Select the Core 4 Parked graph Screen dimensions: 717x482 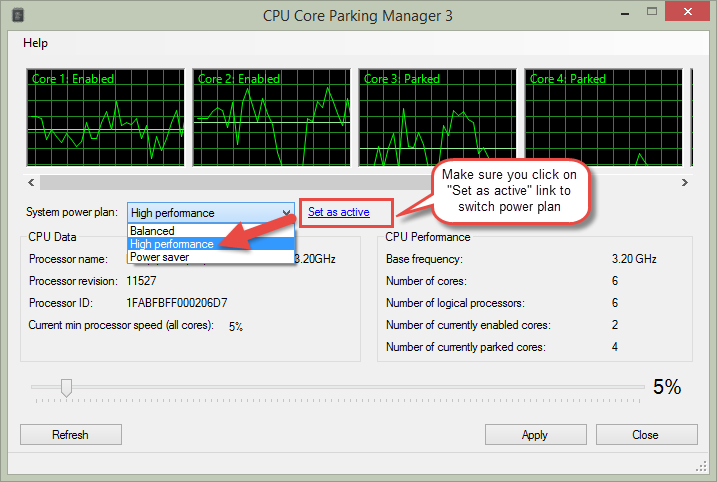604,118
